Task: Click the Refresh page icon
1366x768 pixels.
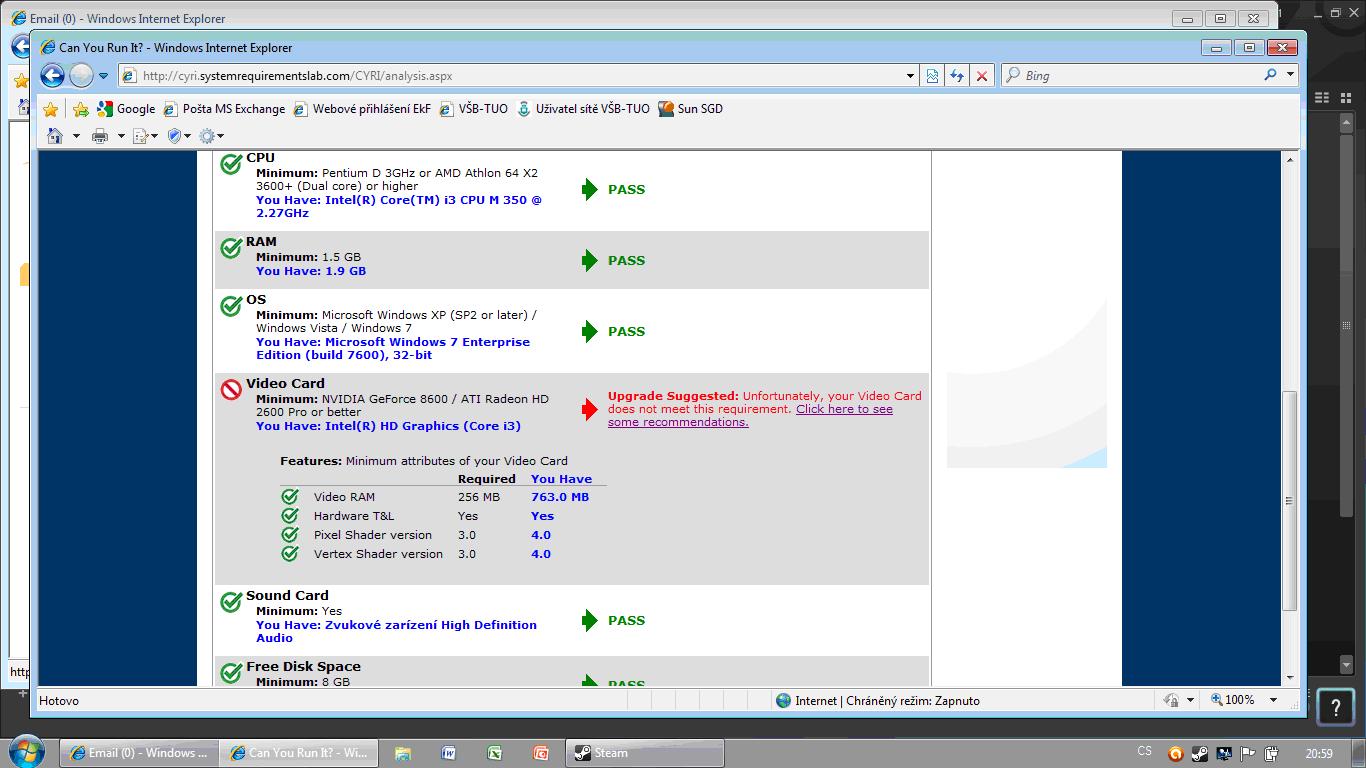Action: tap(957, 76)
